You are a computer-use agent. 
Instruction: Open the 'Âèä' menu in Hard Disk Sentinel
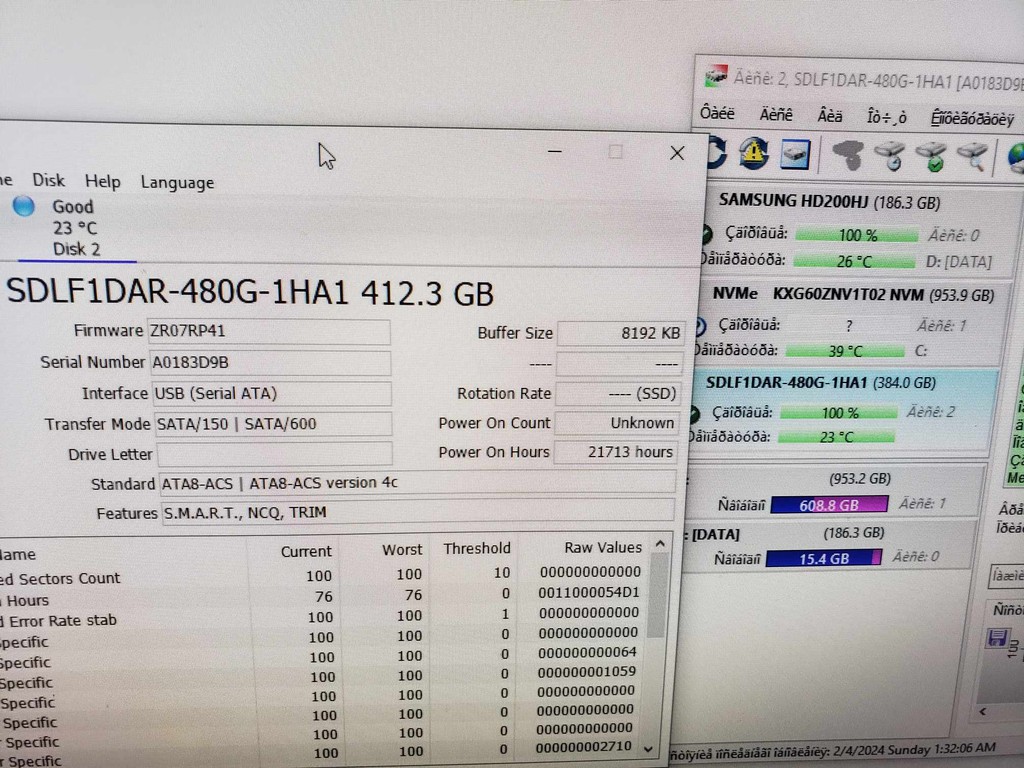coord(829,116)
